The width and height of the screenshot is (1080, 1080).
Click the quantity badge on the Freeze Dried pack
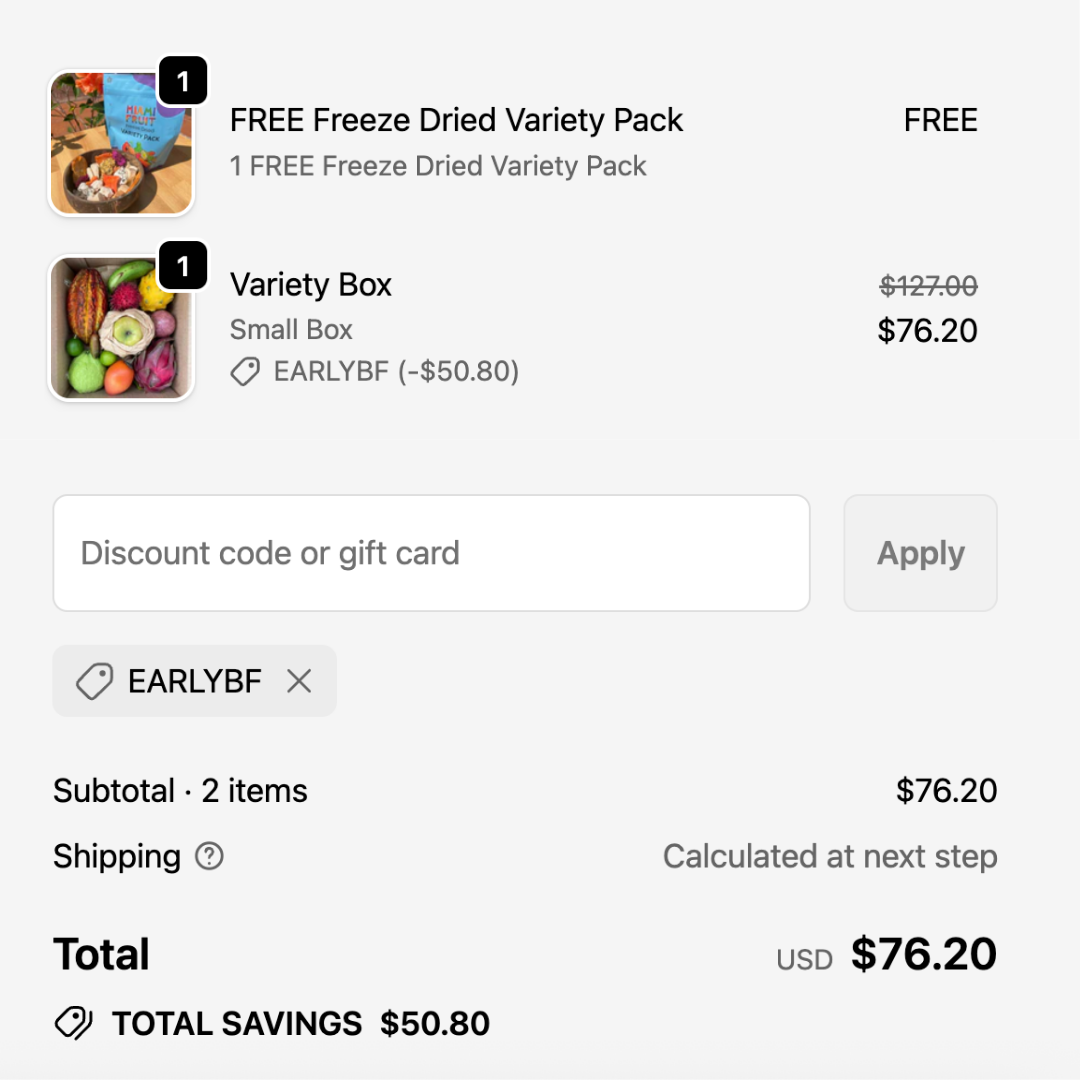[x=183, y=82]
